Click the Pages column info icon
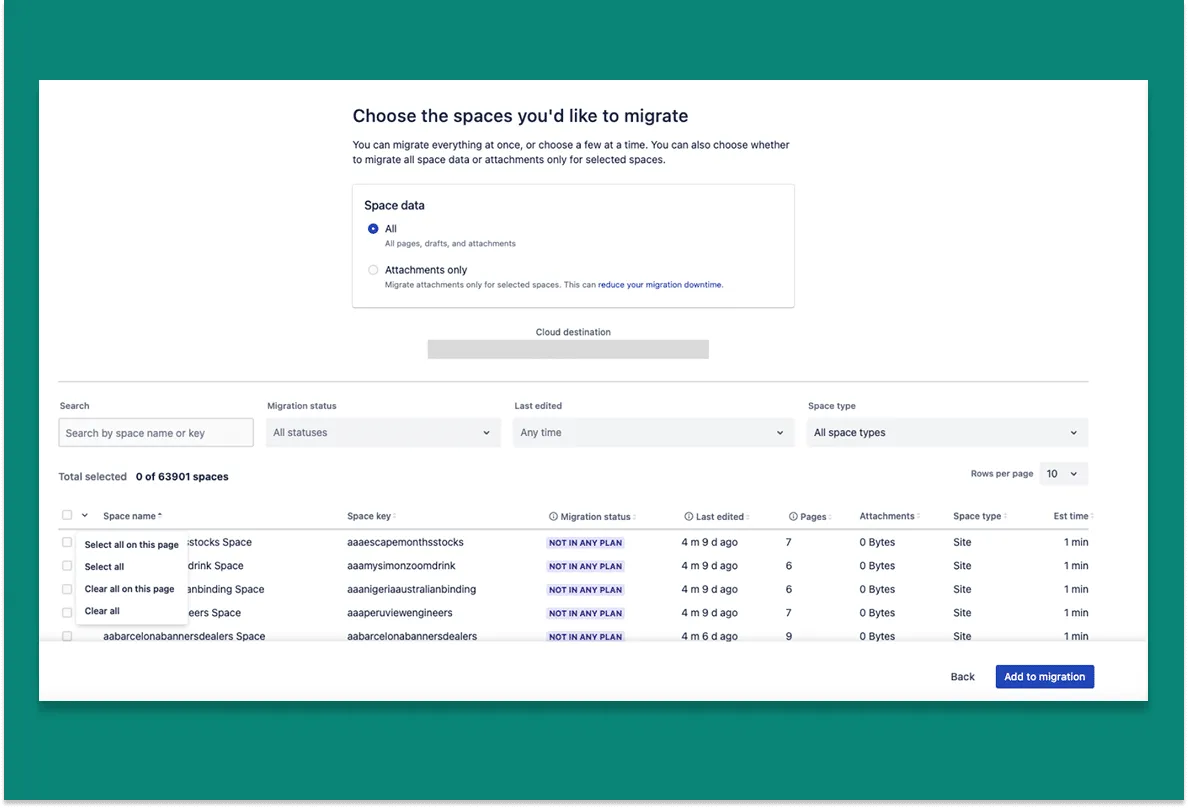The image size is (1188, 808). pos(793,517)
